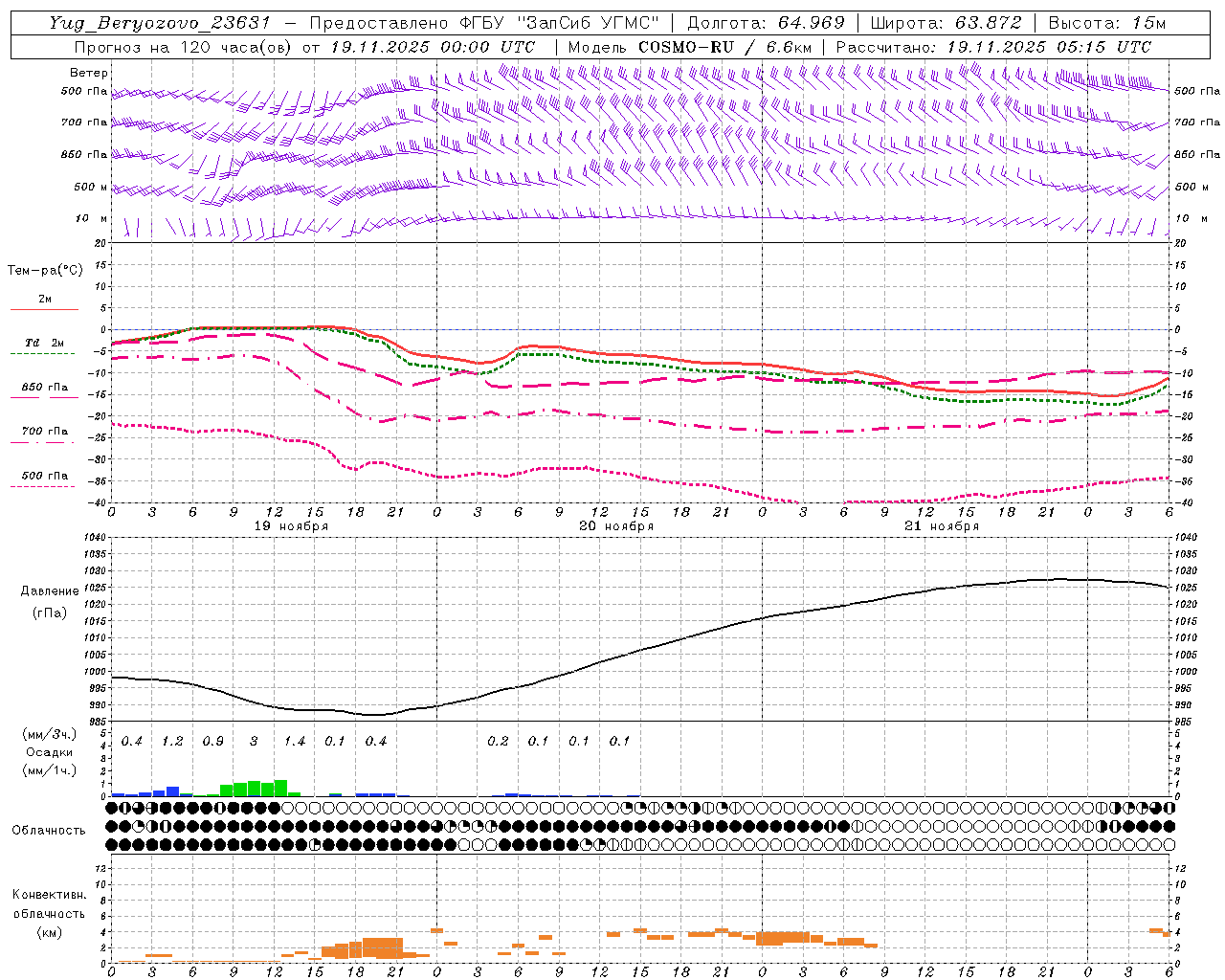The height and width of the screenshot is (980, 1225).
Task: Click '700 гПа' entry in temperature legend
Action: coord(45,432)
